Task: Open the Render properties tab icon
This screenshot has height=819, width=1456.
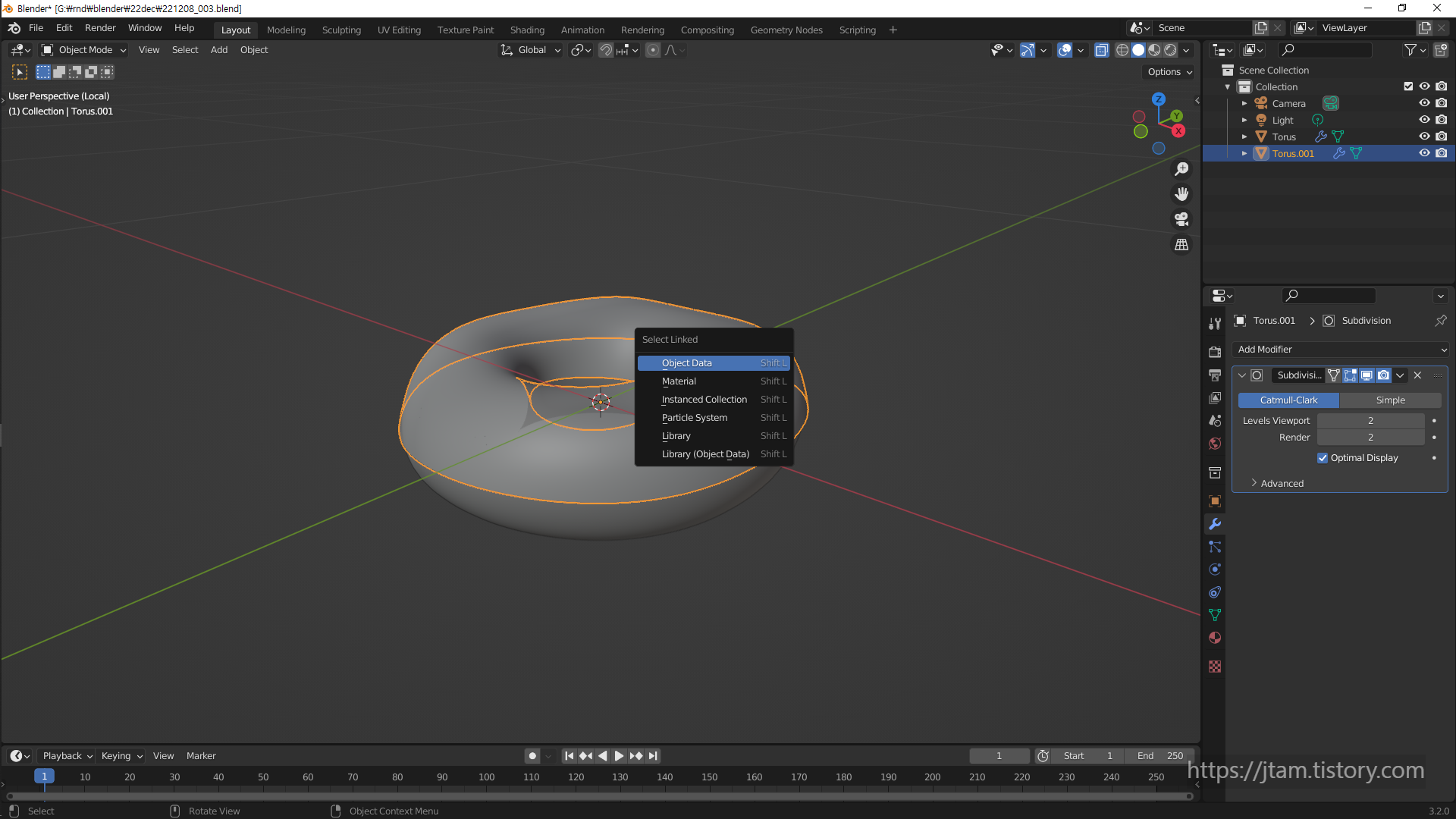Action: [1215, 352]
